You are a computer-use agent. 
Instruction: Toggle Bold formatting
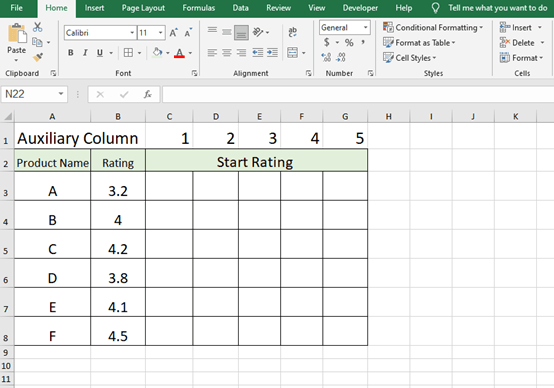click(71, 53)
